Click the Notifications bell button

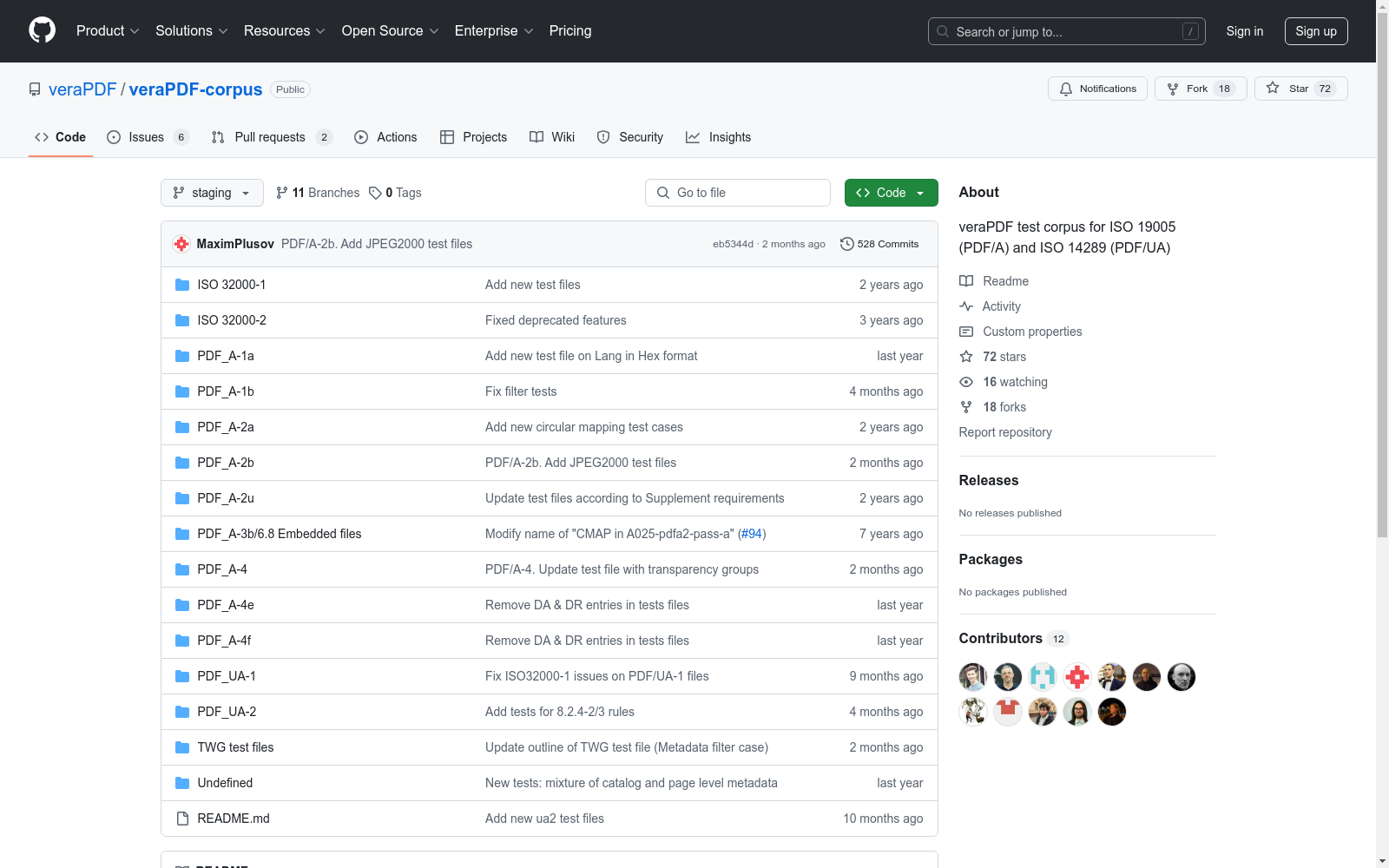coord(1098,89)
